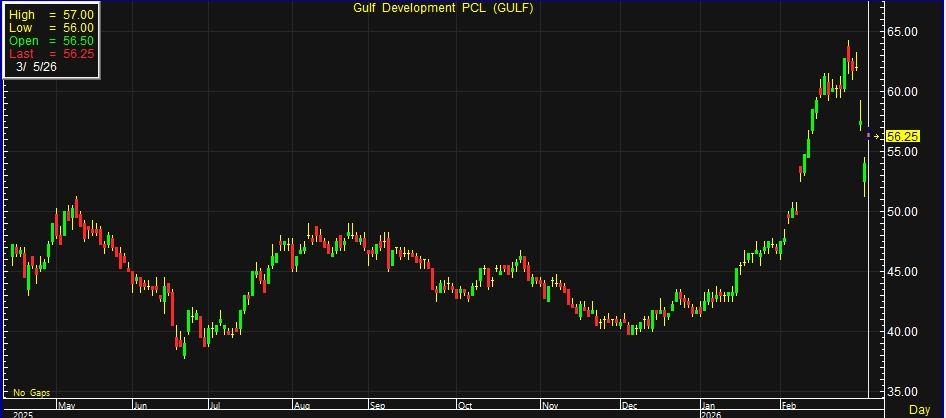Click the Day timeframe label
This screenshot has width=946, height=418.
(919, 410)
